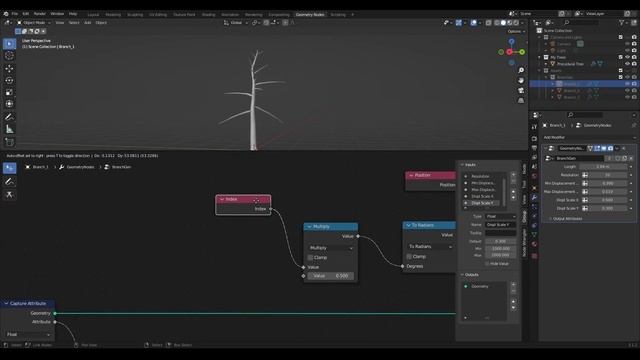Viewport: 640px width, 360px height.
Task: Select the node editor Annotate tool
Action: click(x=9, y=181)
